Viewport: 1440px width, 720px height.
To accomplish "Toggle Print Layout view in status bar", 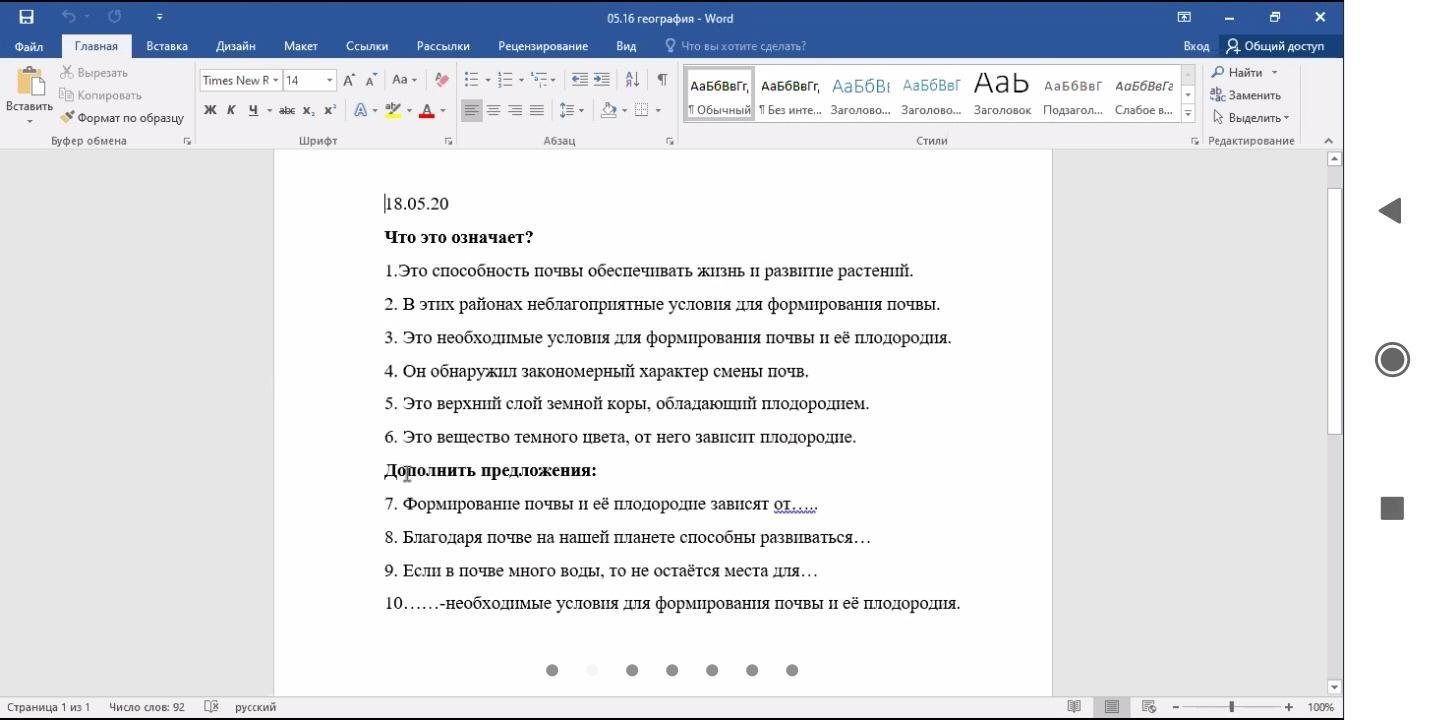I will [x=1111, y=707].
